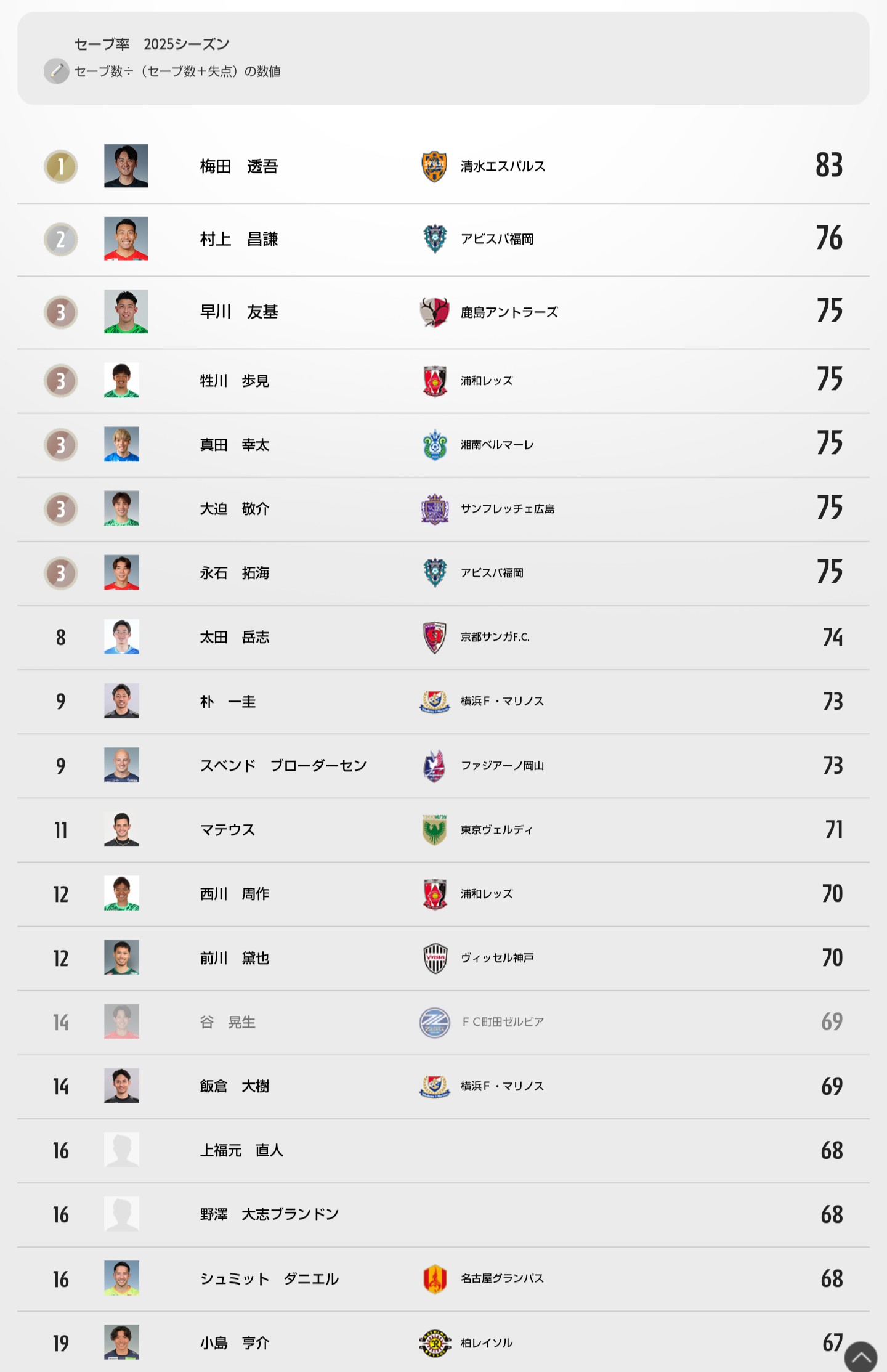Click the gold rank 1 medal badge
Image resolution: width=887 pixels, height=1372 pixels.
(x=60, y=166)
